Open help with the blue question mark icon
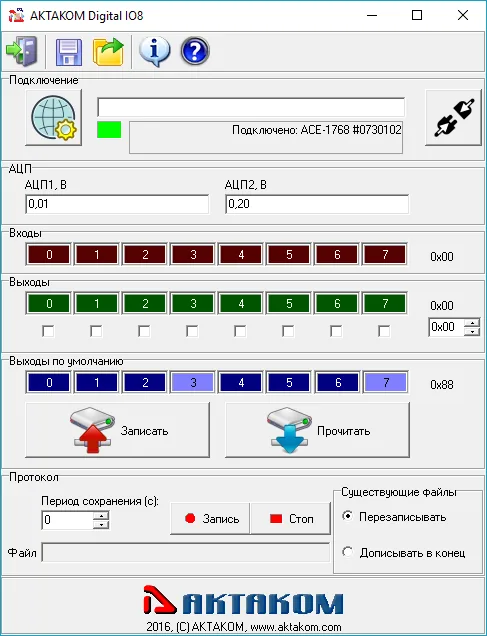Screen dimensions: 487x636 point(195,51)
